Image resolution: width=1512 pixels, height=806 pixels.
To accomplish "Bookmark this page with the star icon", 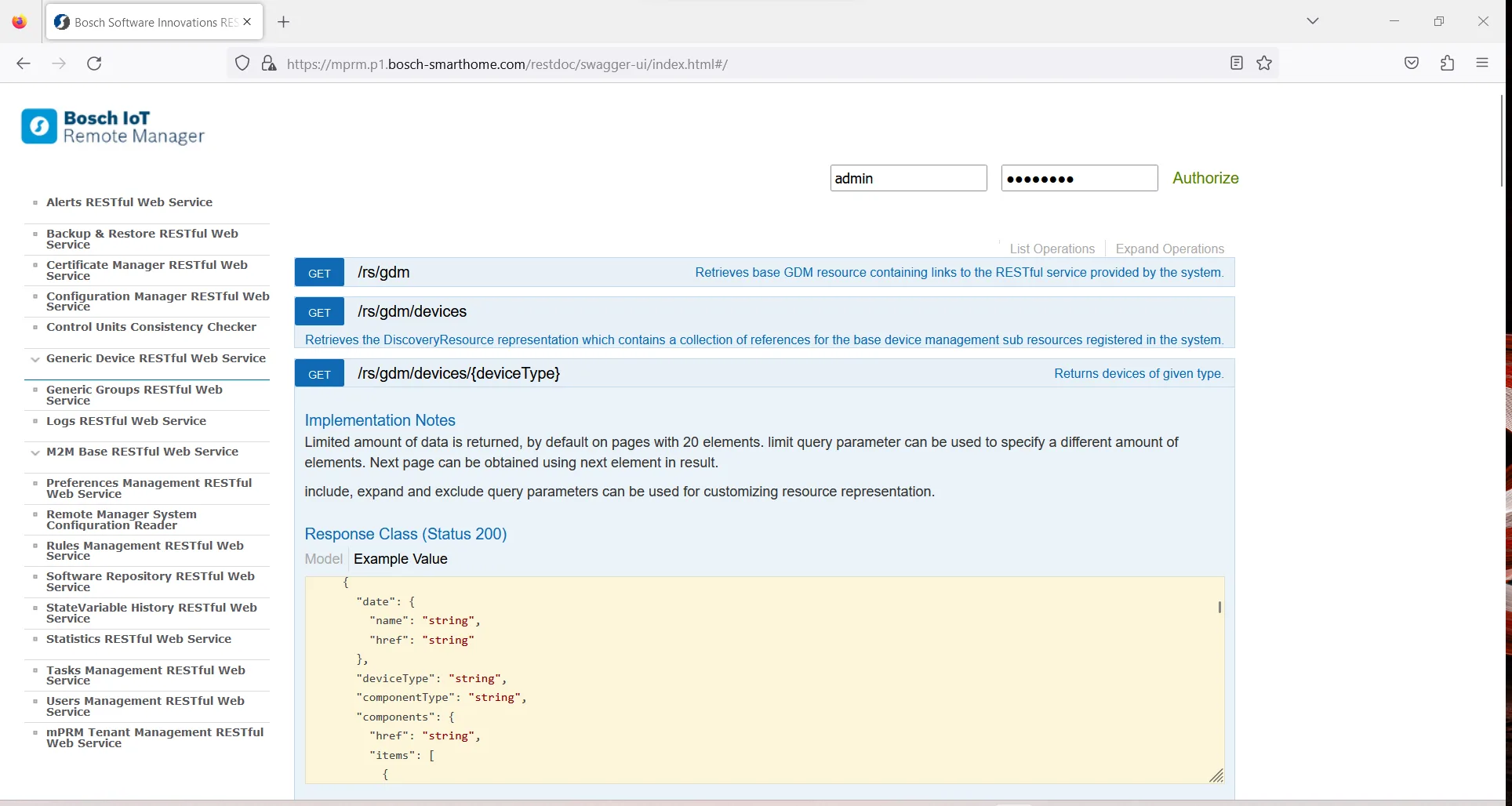I will click(1264, 64).
